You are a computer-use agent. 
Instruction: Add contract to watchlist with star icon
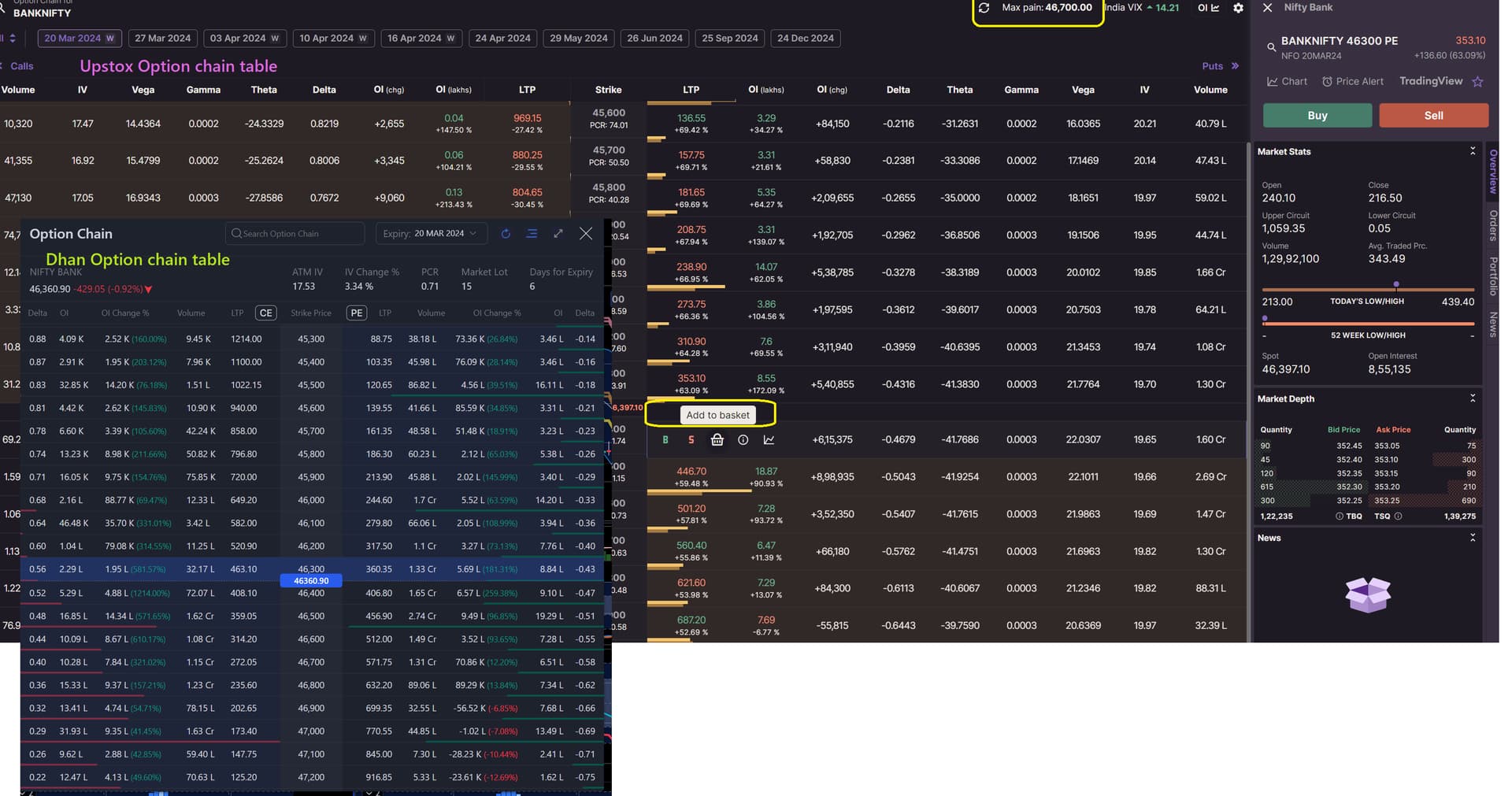(x=1477, y=81)
